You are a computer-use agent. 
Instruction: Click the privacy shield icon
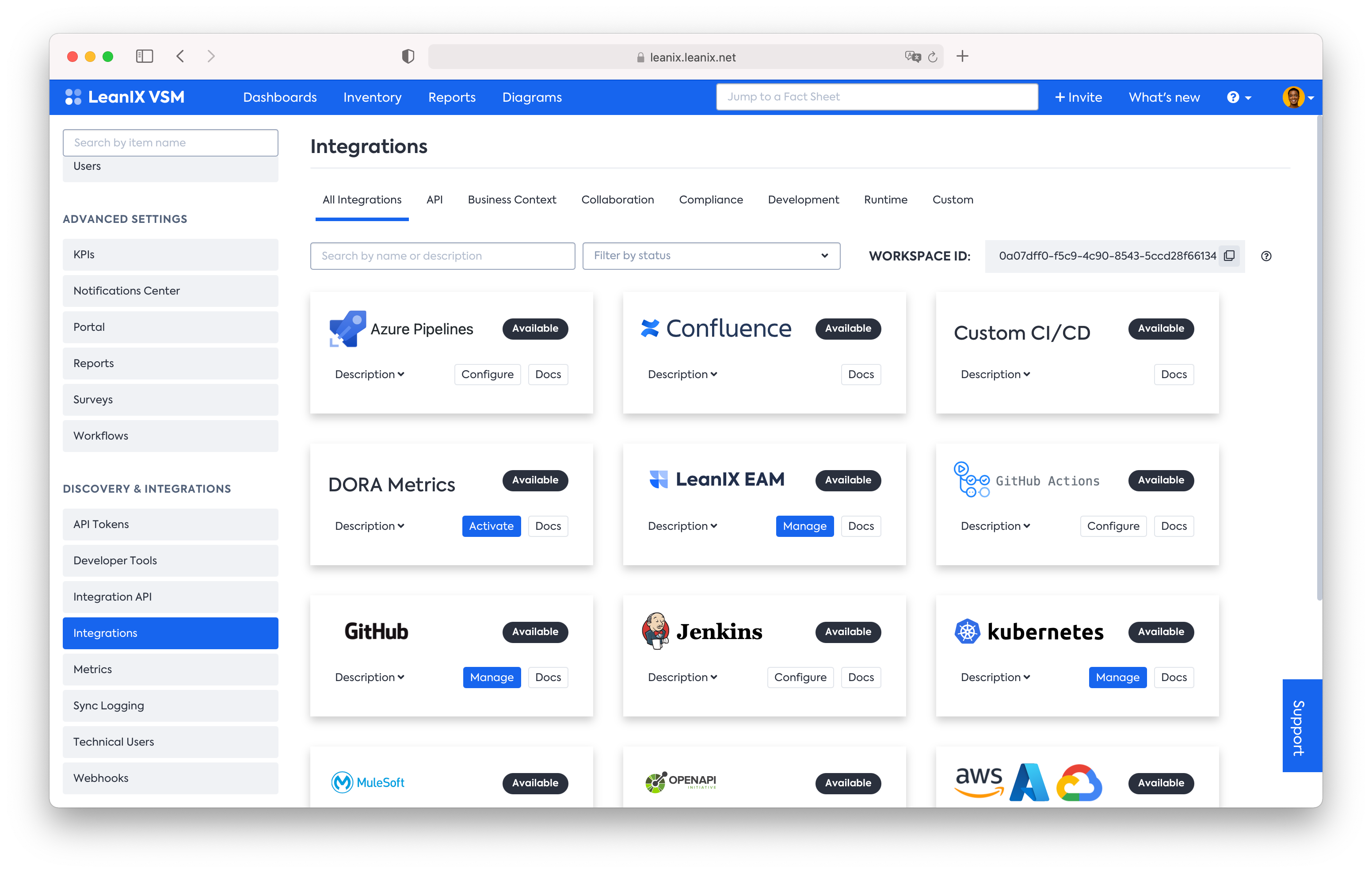tap(408, 57)
